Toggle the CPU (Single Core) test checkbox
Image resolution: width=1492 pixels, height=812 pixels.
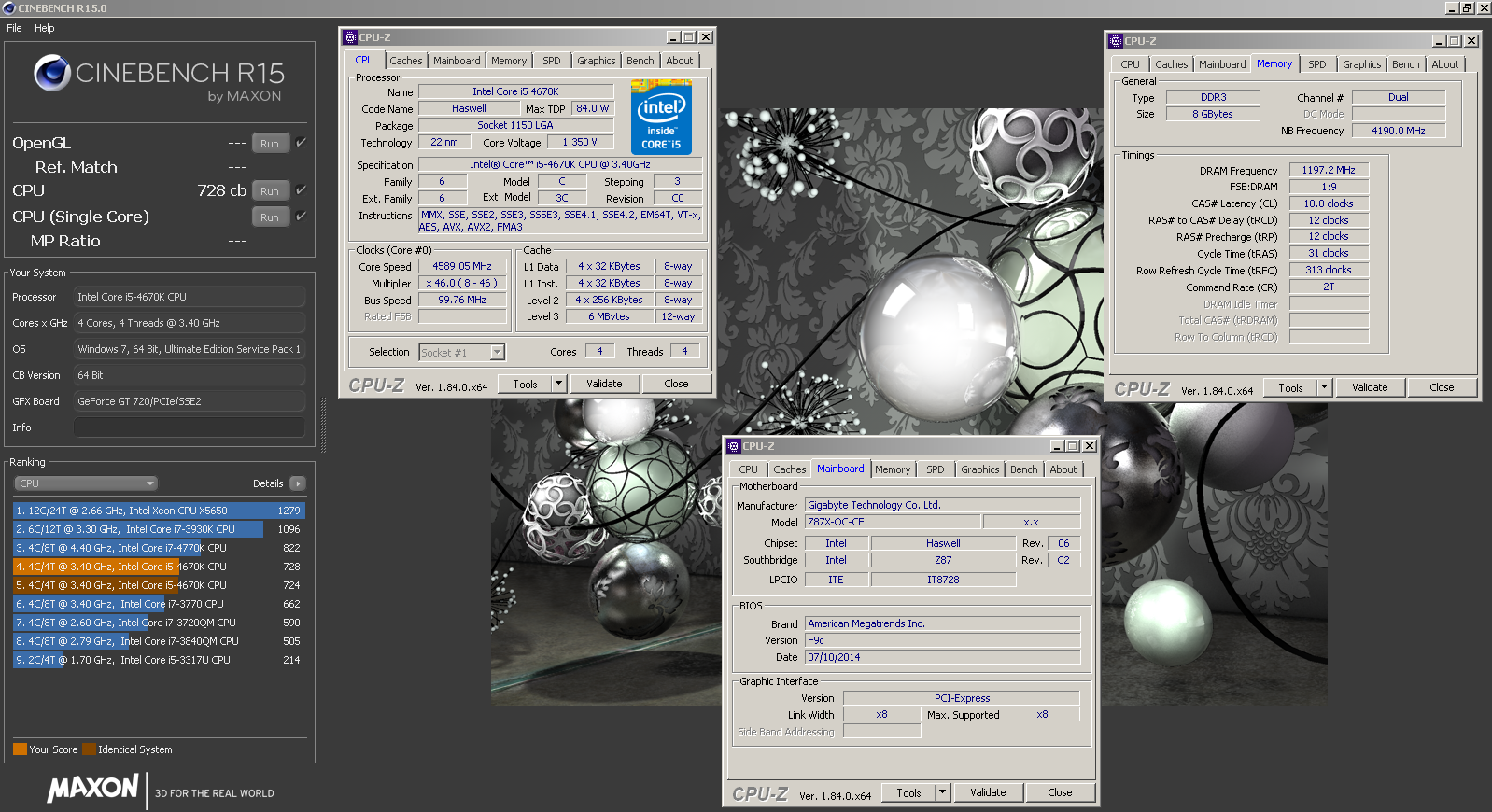pos(301,217)
